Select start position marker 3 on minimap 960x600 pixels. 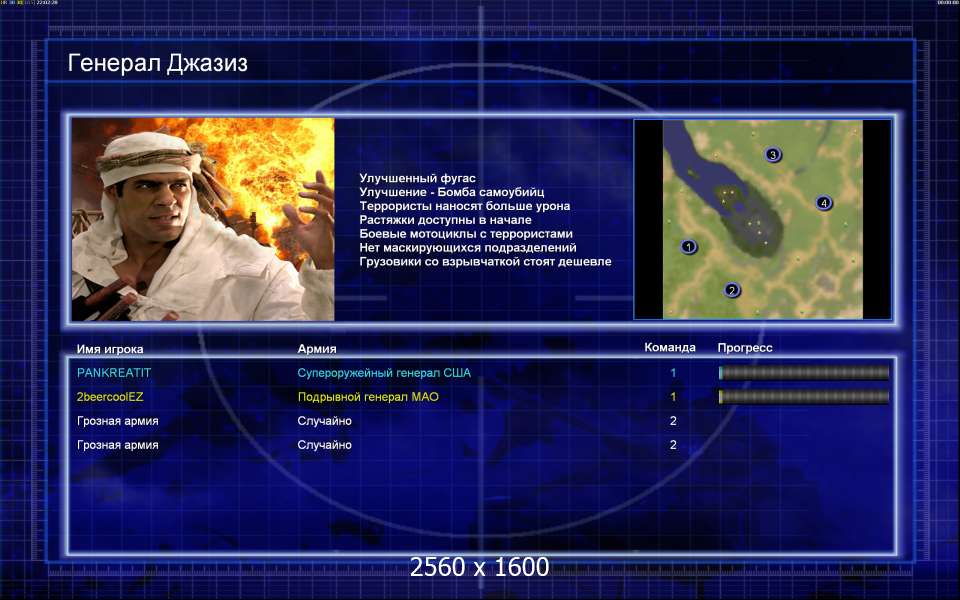pyautogui.click(x=773, y=155)
